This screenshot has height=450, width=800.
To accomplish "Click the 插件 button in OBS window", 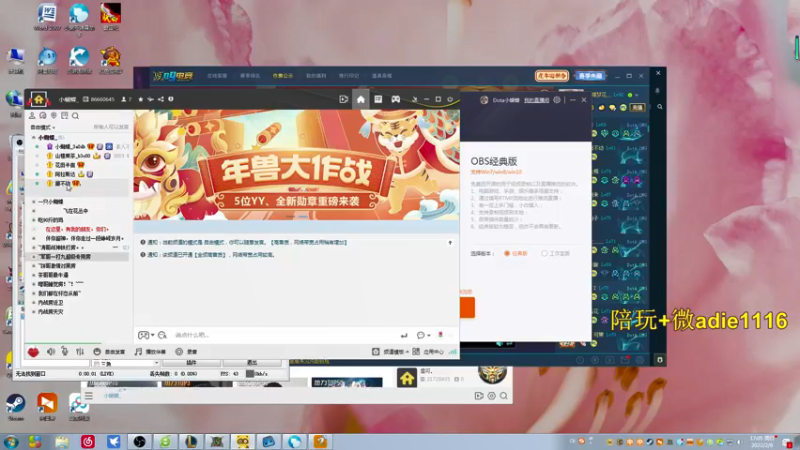I will pos(191,363).
